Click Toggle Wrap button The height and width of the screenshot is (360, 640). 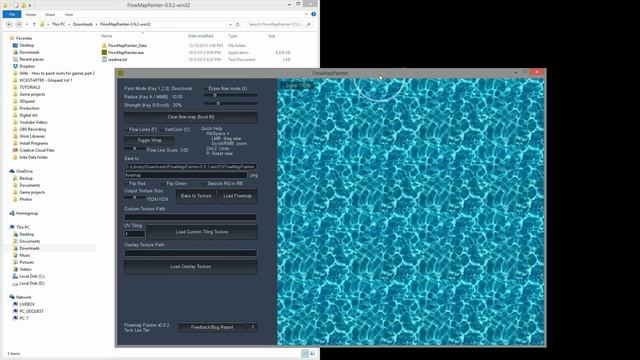tap(149, 140)
